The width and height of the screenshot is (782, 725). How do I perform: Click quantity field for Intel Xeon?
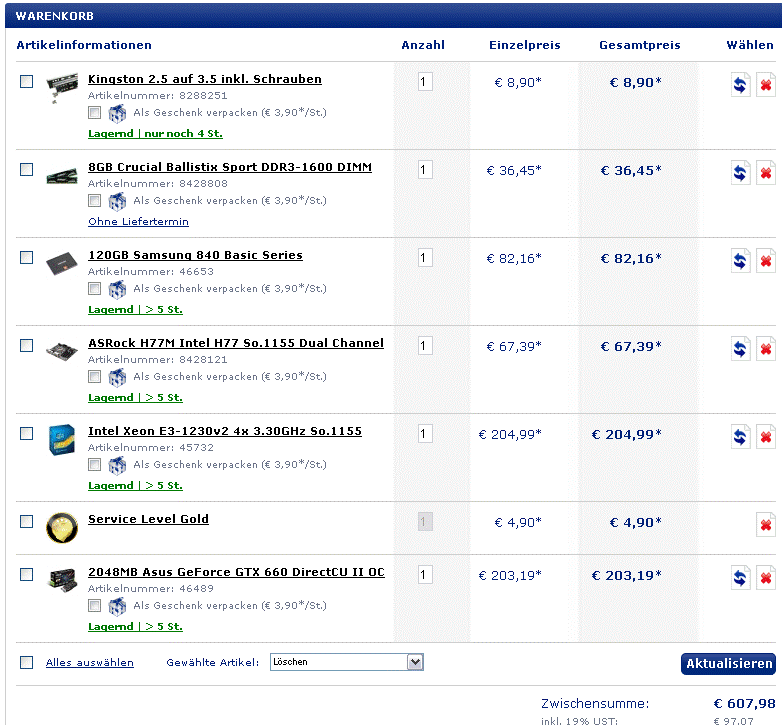click(x=425, y=434)
